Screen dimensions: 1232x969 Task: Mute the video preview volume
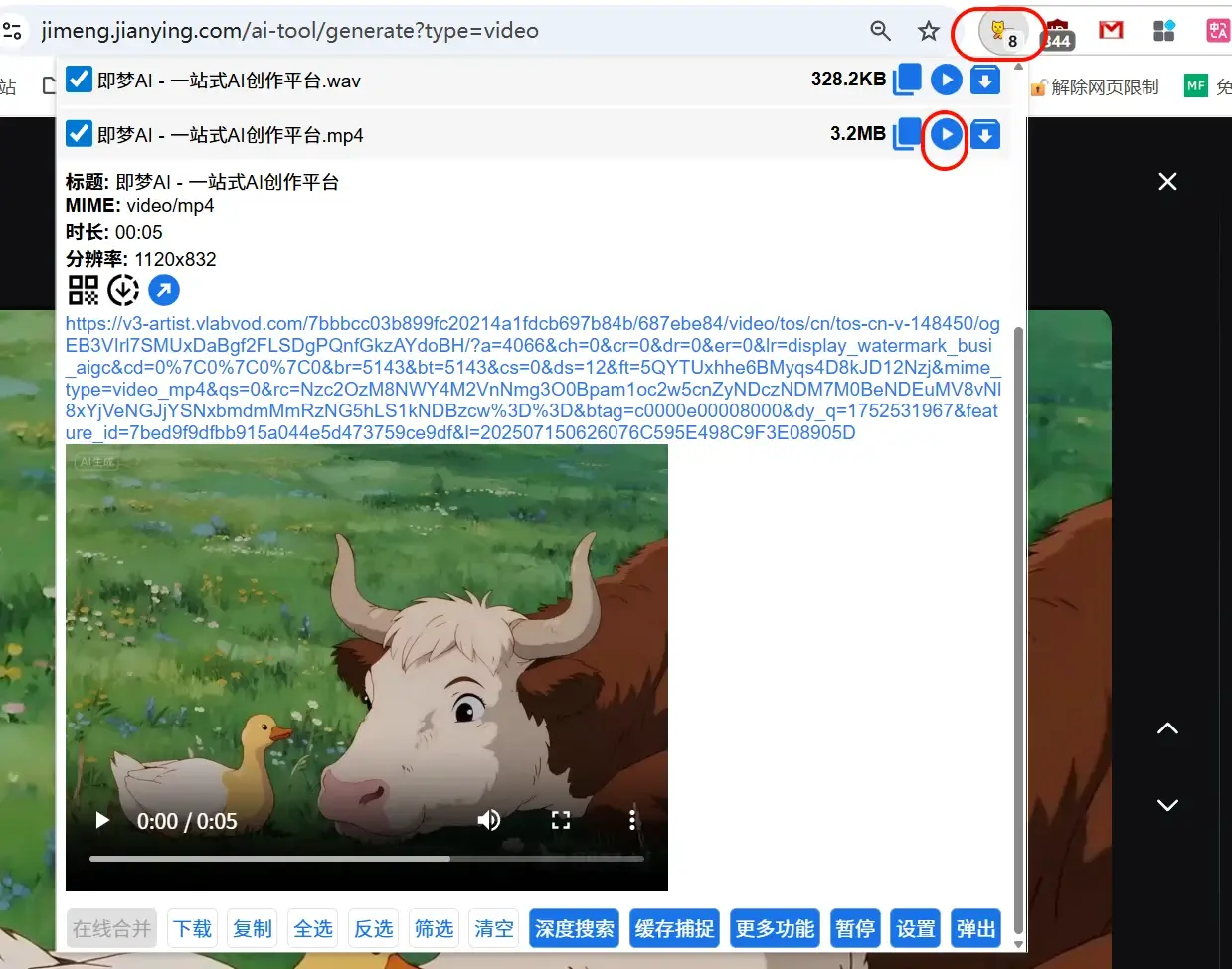pyautogui.click(x=488, y=820)
